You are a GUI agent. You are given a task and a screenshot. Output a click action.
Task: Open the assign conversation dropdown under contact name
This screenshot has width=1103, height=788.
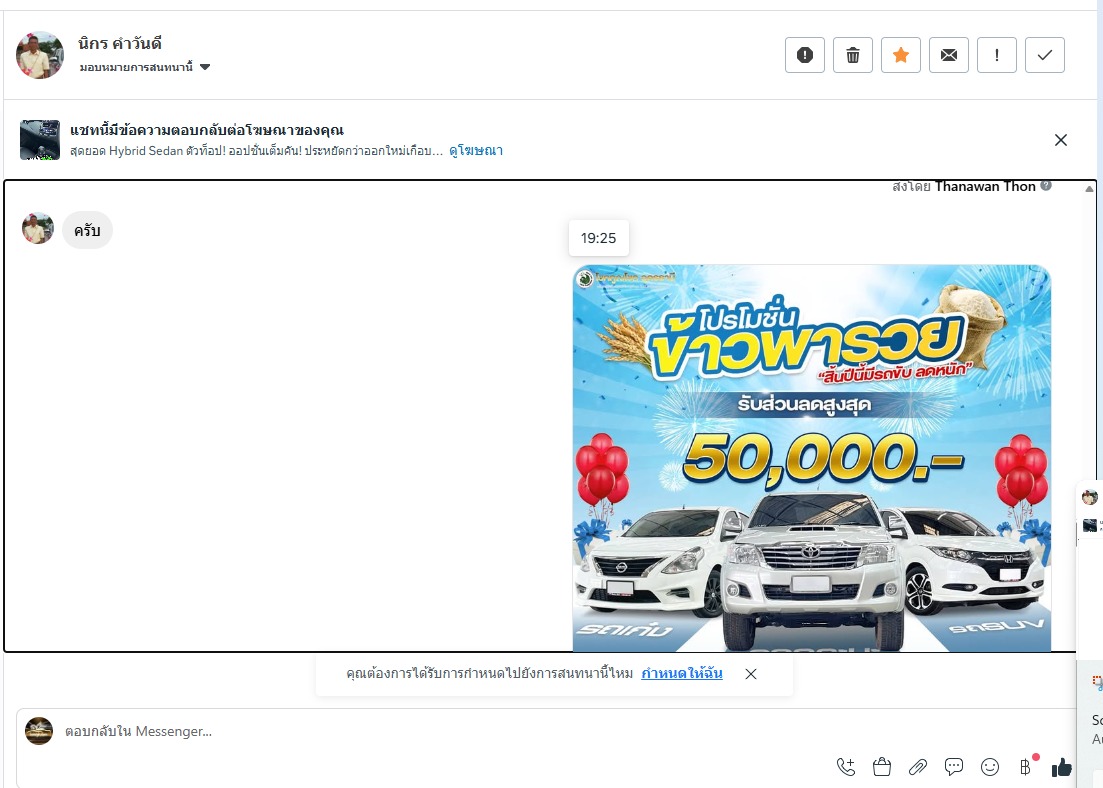[145, 67]
